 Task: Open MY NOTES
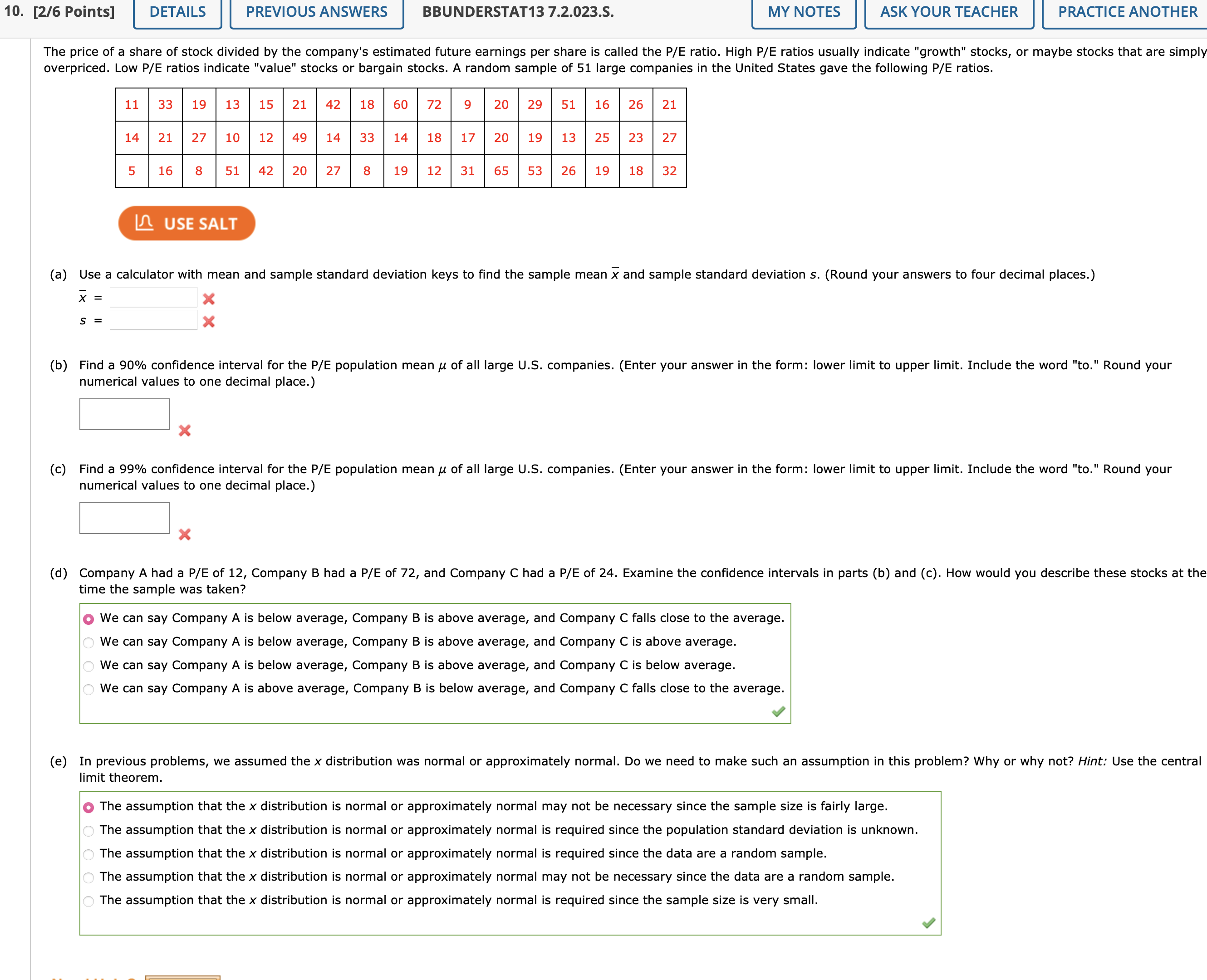(x=803, y=12)
